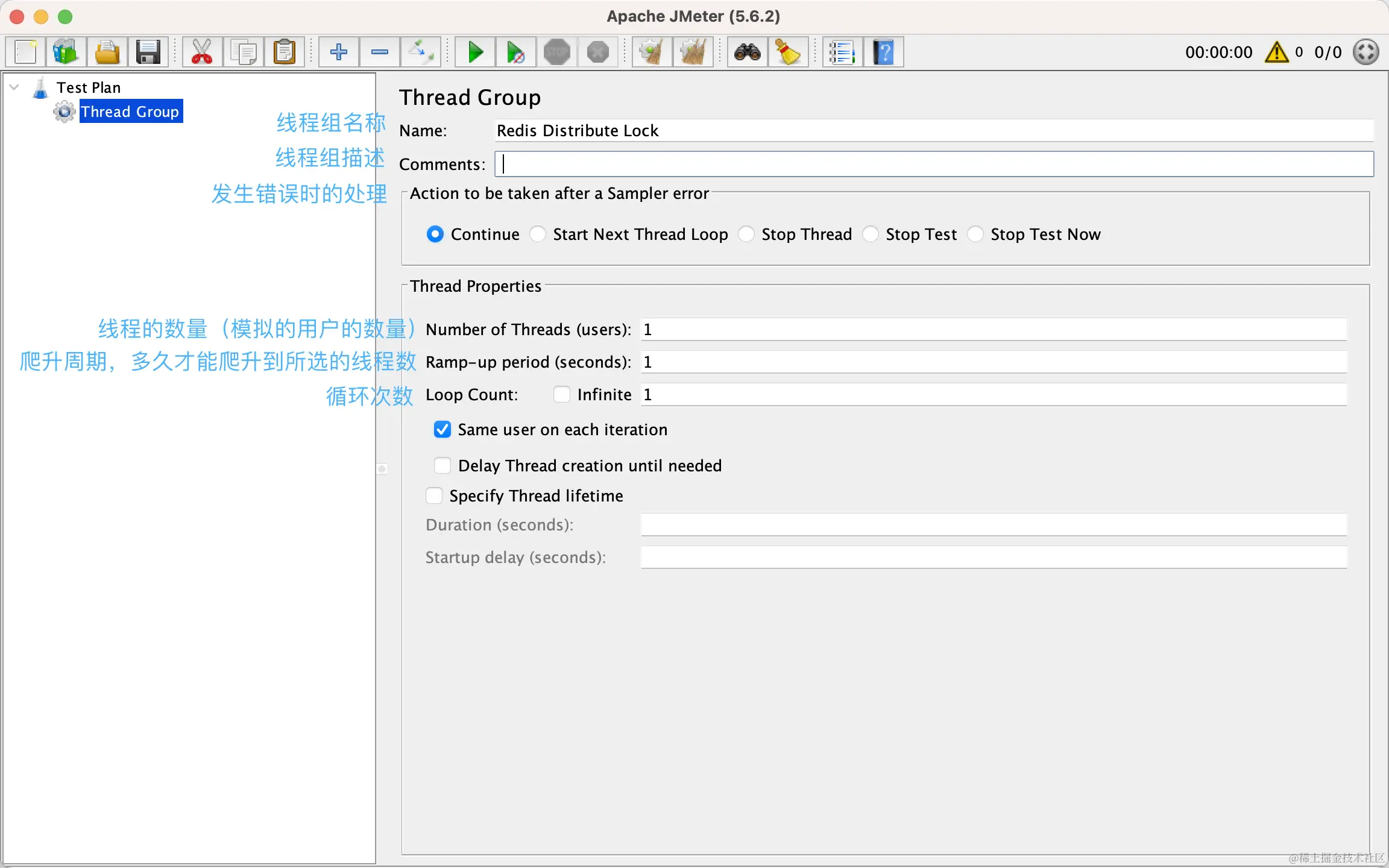
Task: Open the Function Helper list icon
Action: [x=842, y=52]
